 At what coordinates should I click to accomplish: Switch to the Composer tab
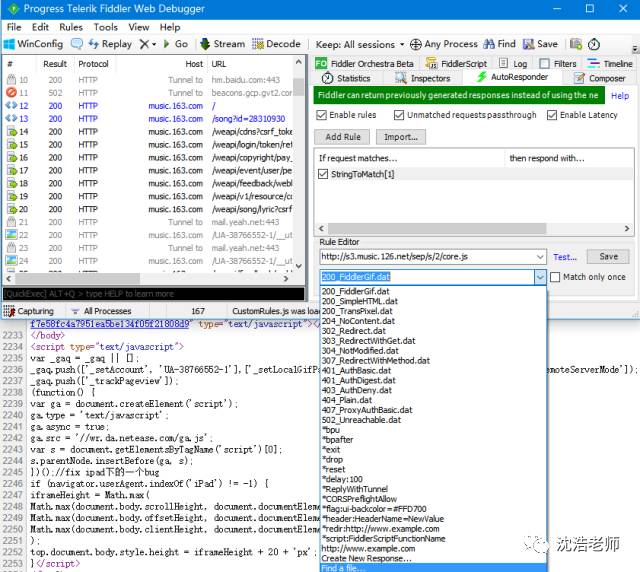tap(599, 78)
